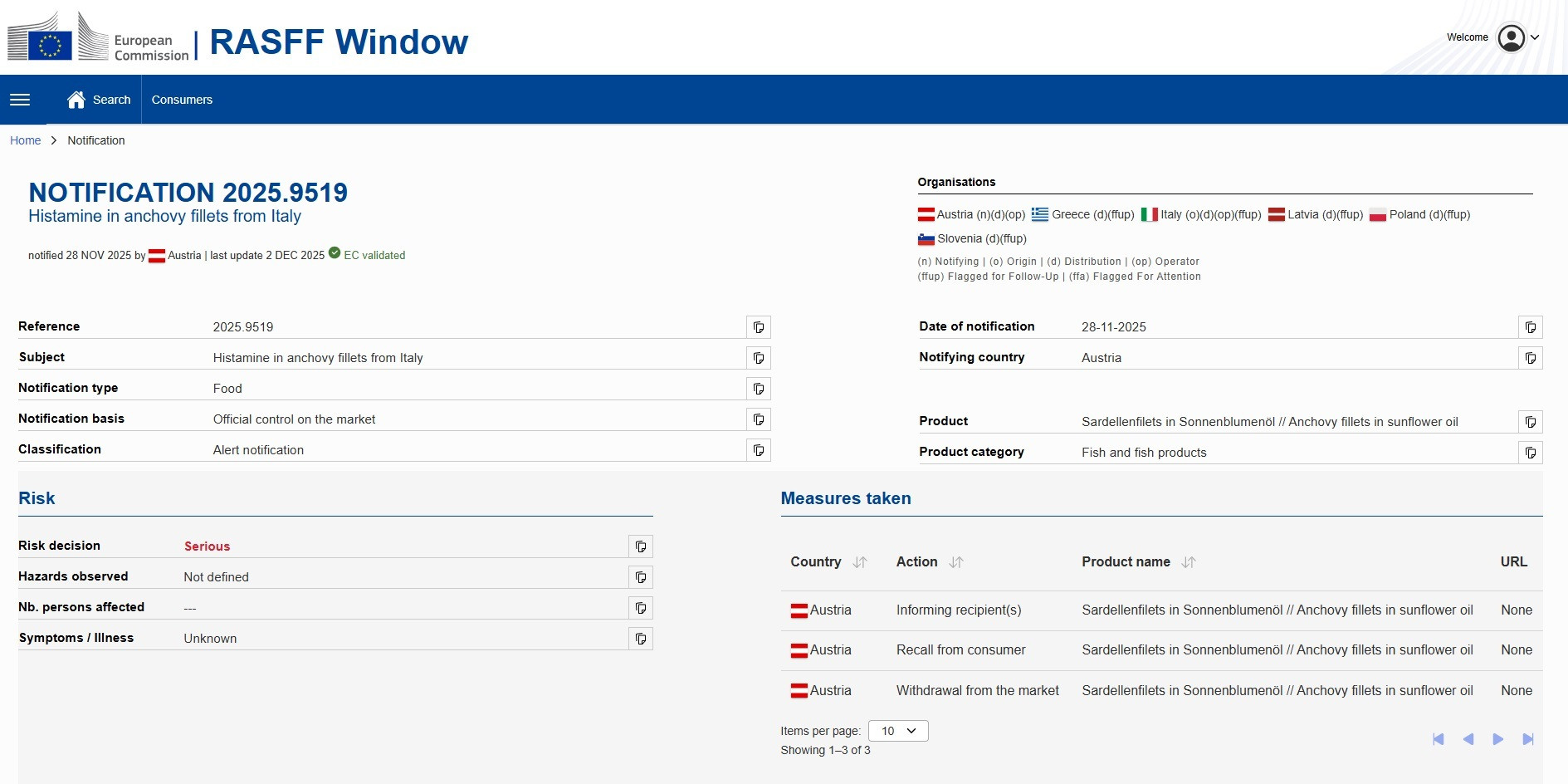The height and width of the screenshot is (784, 1568).
Task: Open the Search tab
Action: click(x=100, y=100)
